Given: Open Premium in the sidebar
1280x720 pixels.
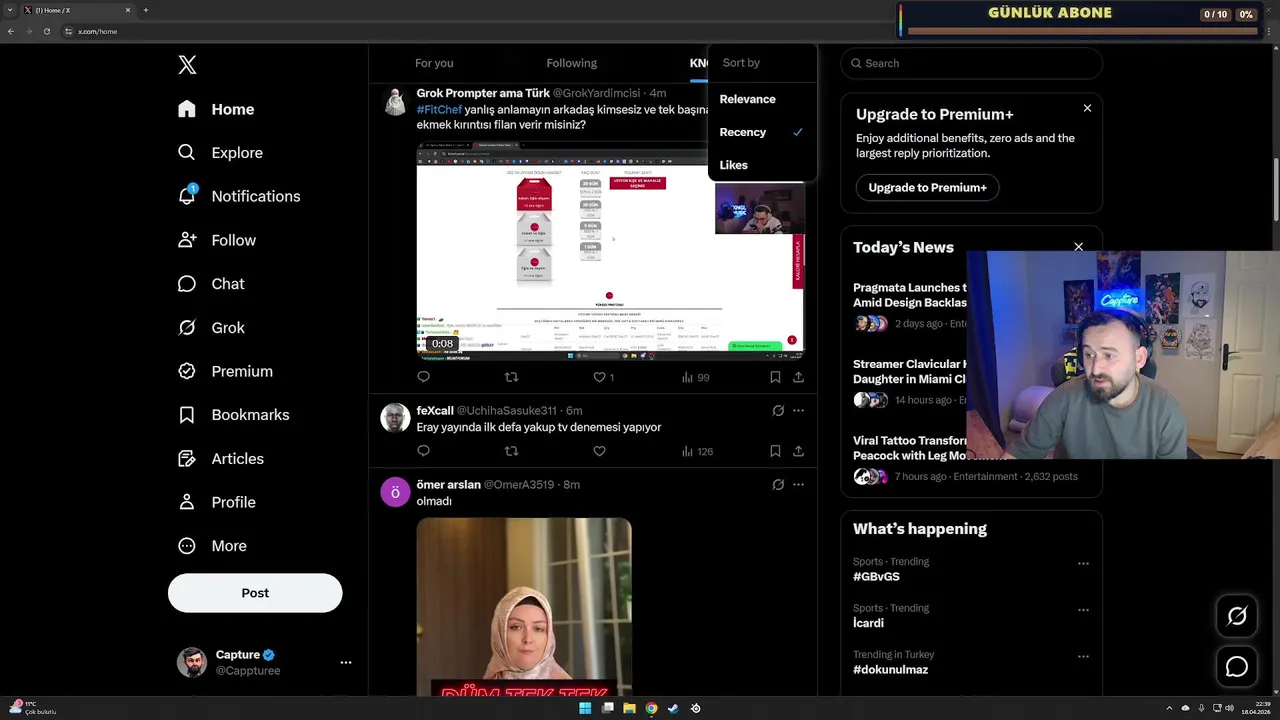Looking at the screenshot, I should pyautogui.click(x=225, y=371).
